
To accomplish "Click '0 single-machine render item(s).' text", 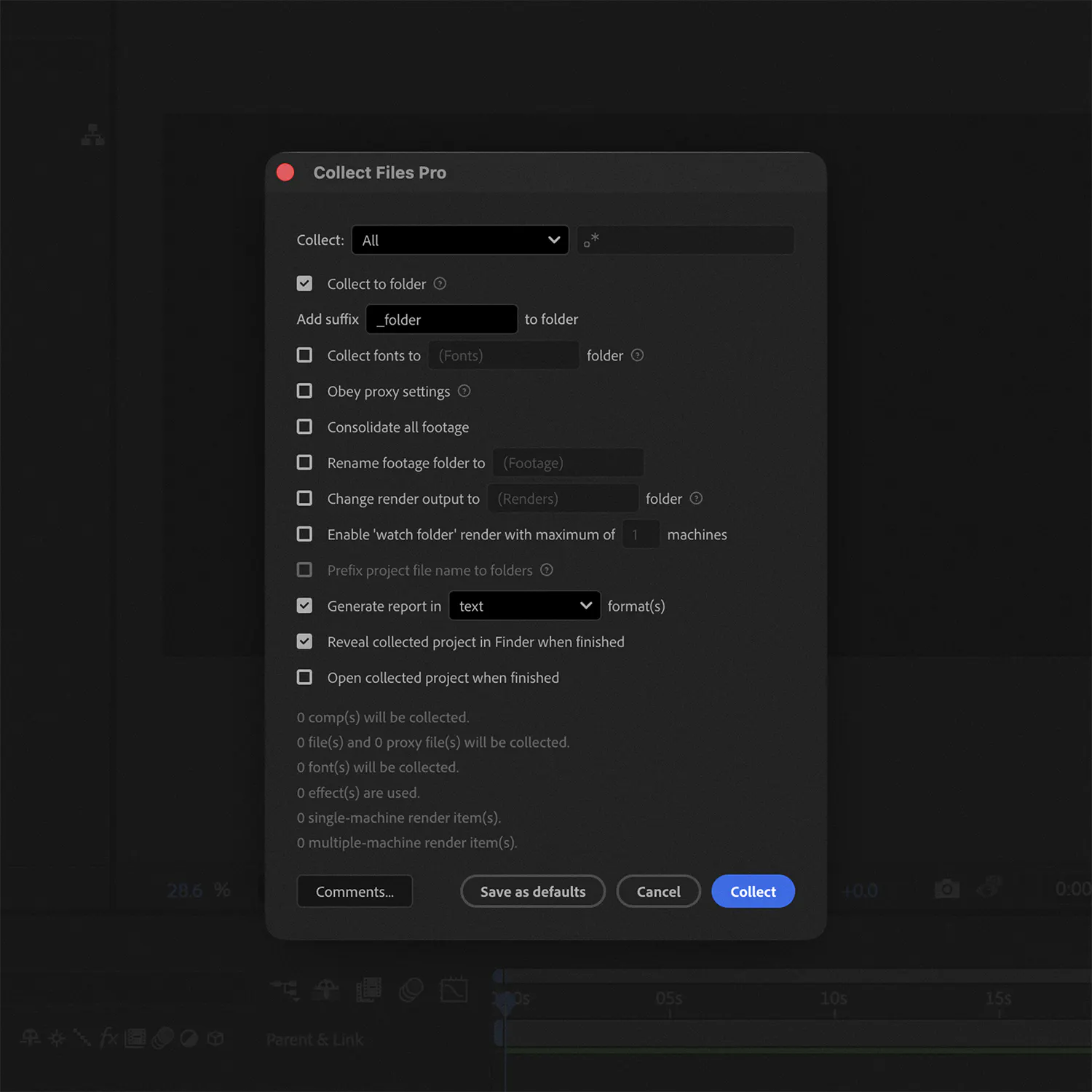I will [x=399, y=818].
